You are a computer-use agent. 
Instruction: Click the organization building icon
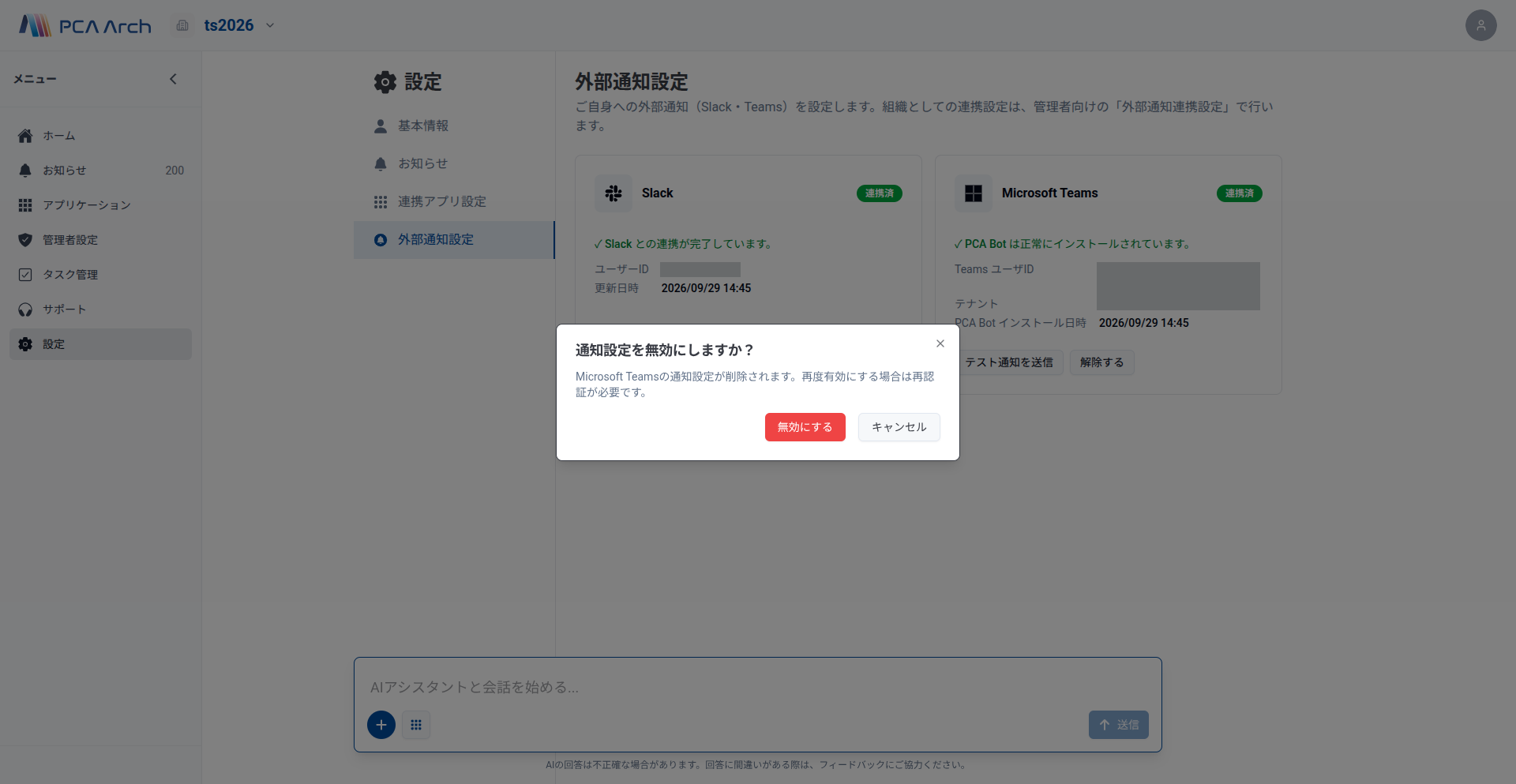pos(182,25)
